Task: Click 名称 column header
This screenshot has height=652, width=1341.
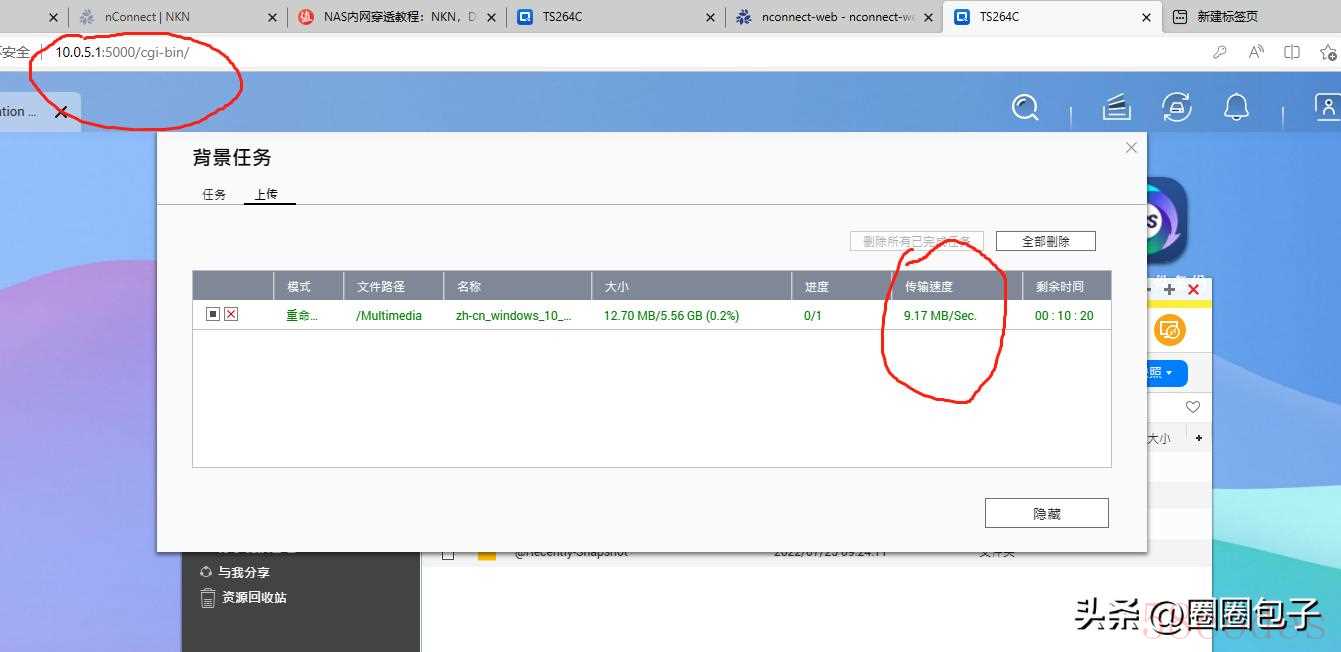Action: click(517, 286)
